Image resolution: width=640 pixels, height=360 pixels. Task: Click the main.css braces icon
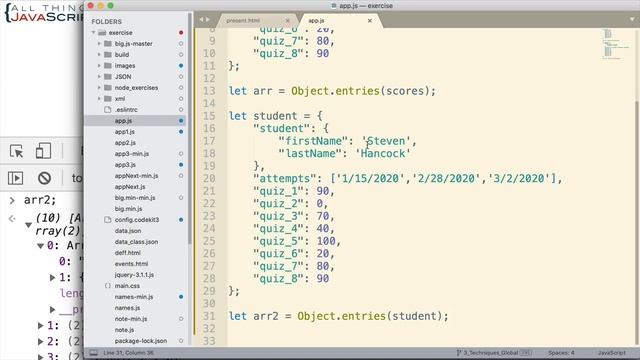click(108, 286)
